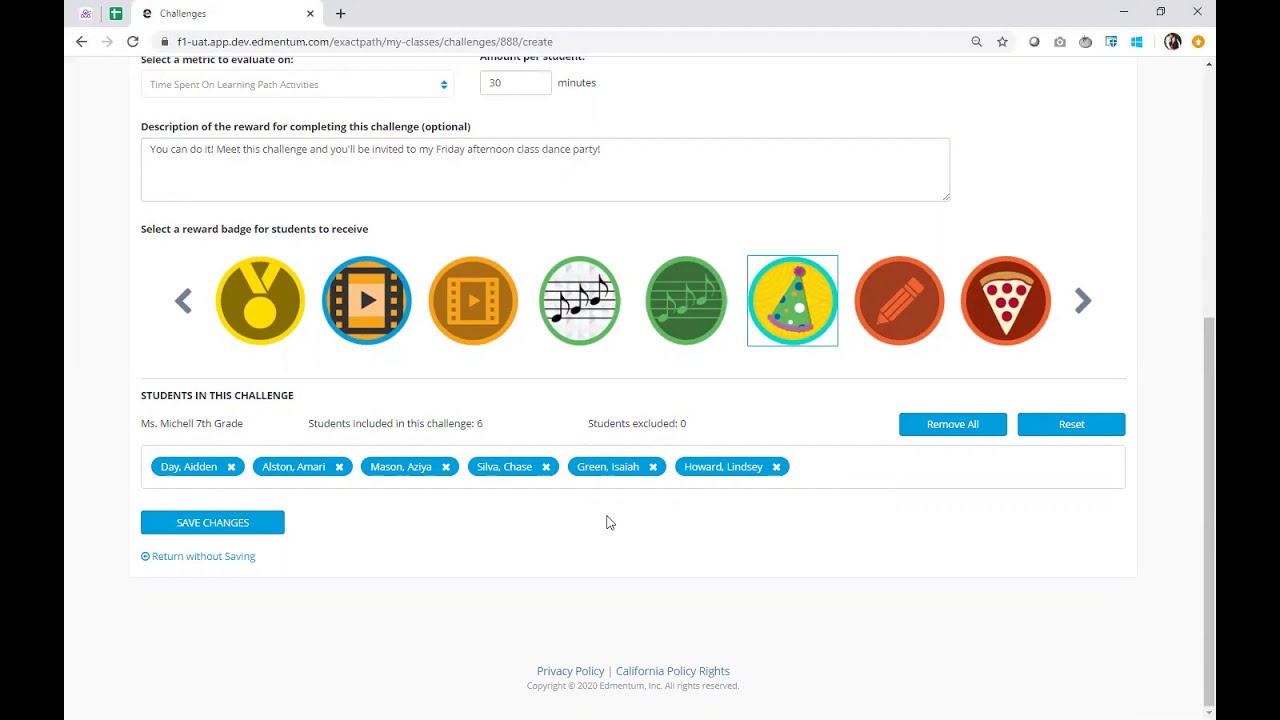Pick the orange pencil badge

(899, 301)
